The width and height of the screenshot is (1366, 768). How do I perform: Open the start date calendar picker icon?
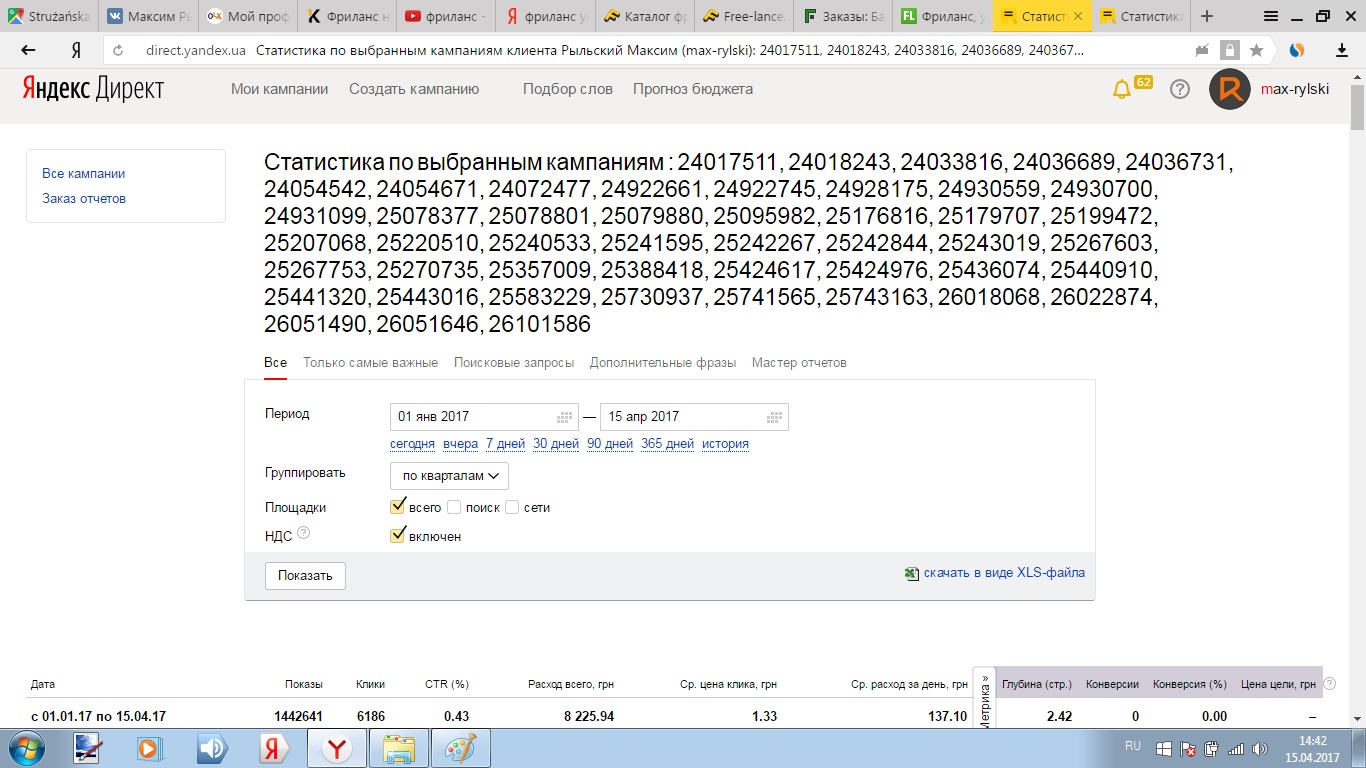pos(564,417)
